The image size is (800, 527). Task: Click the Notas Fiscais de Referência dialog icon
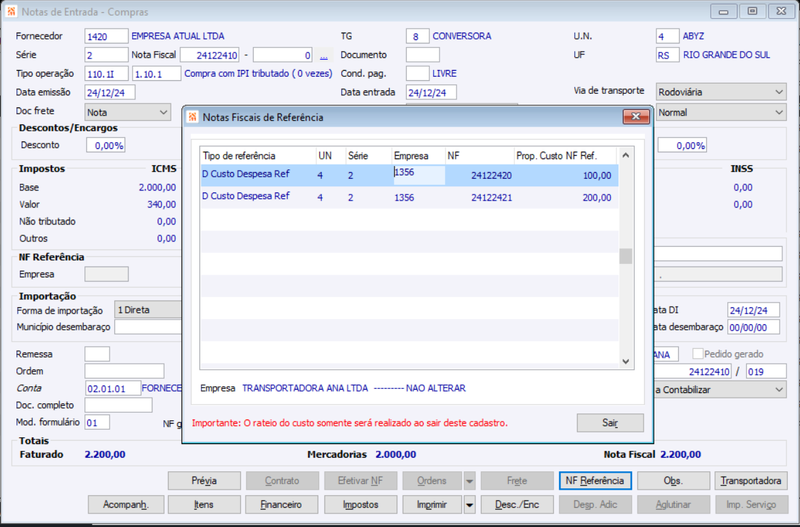(x=192, y=117)
